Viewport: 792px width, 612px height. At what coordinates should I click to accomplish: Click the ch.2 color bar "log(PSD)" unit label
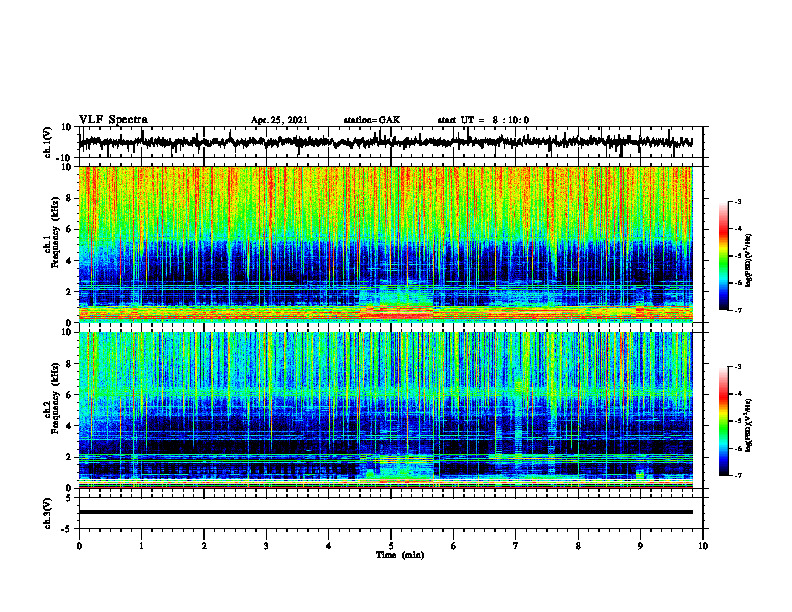pyautogui.click(x=749, y=425)
